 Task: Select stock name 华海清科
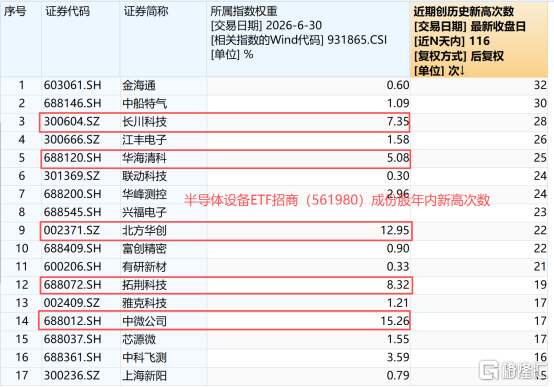pyautogui.click(x=145, y=158)
